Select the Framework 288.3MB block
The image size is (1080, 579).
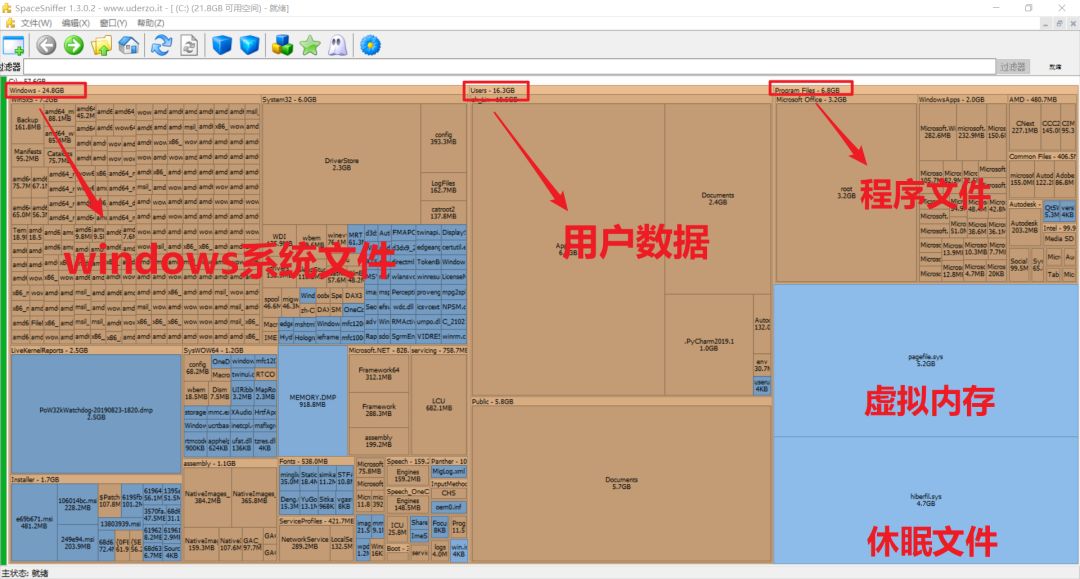378,410
